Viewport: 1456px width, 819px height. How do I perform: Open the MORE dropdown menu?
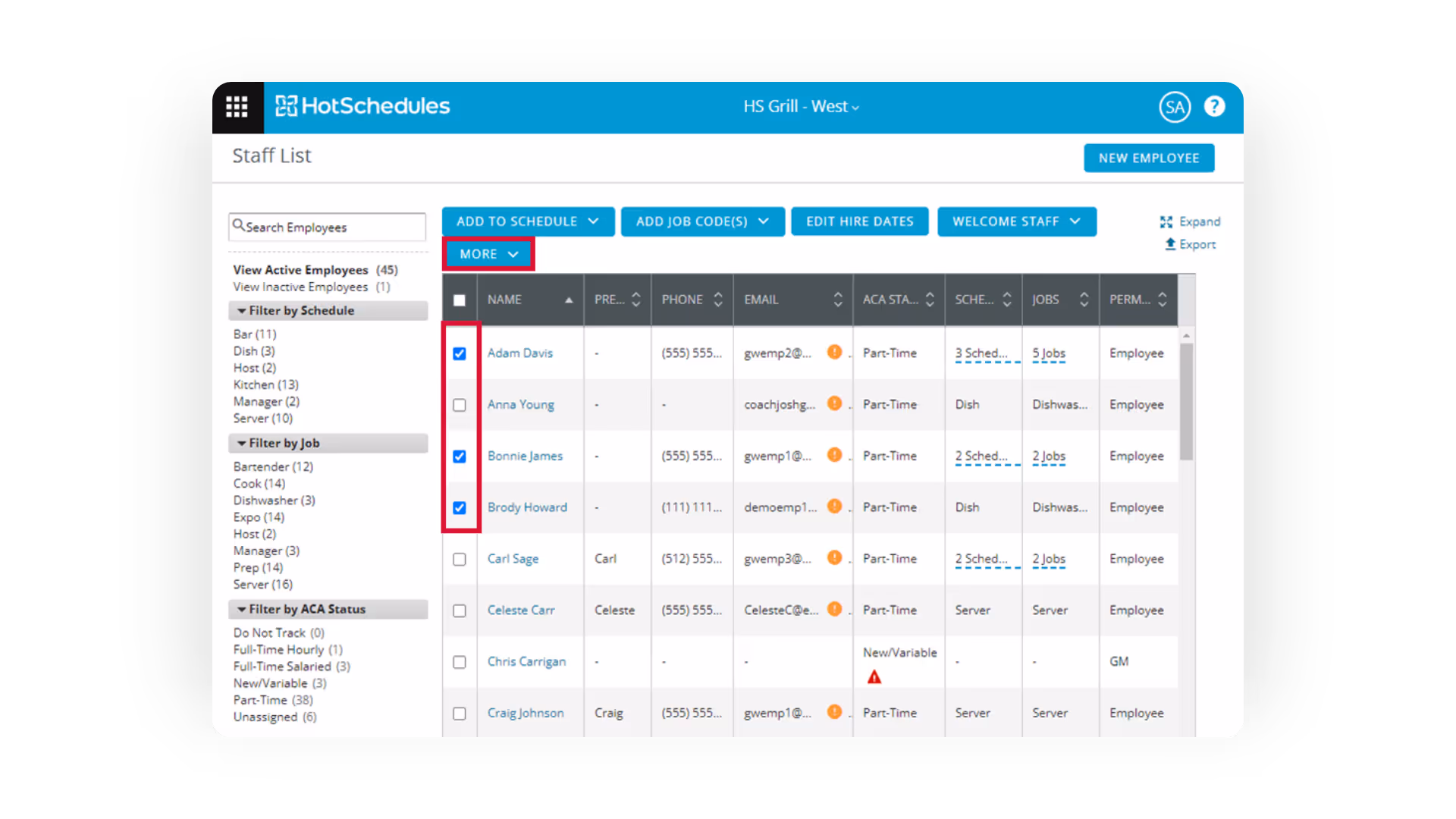point(488,254)
